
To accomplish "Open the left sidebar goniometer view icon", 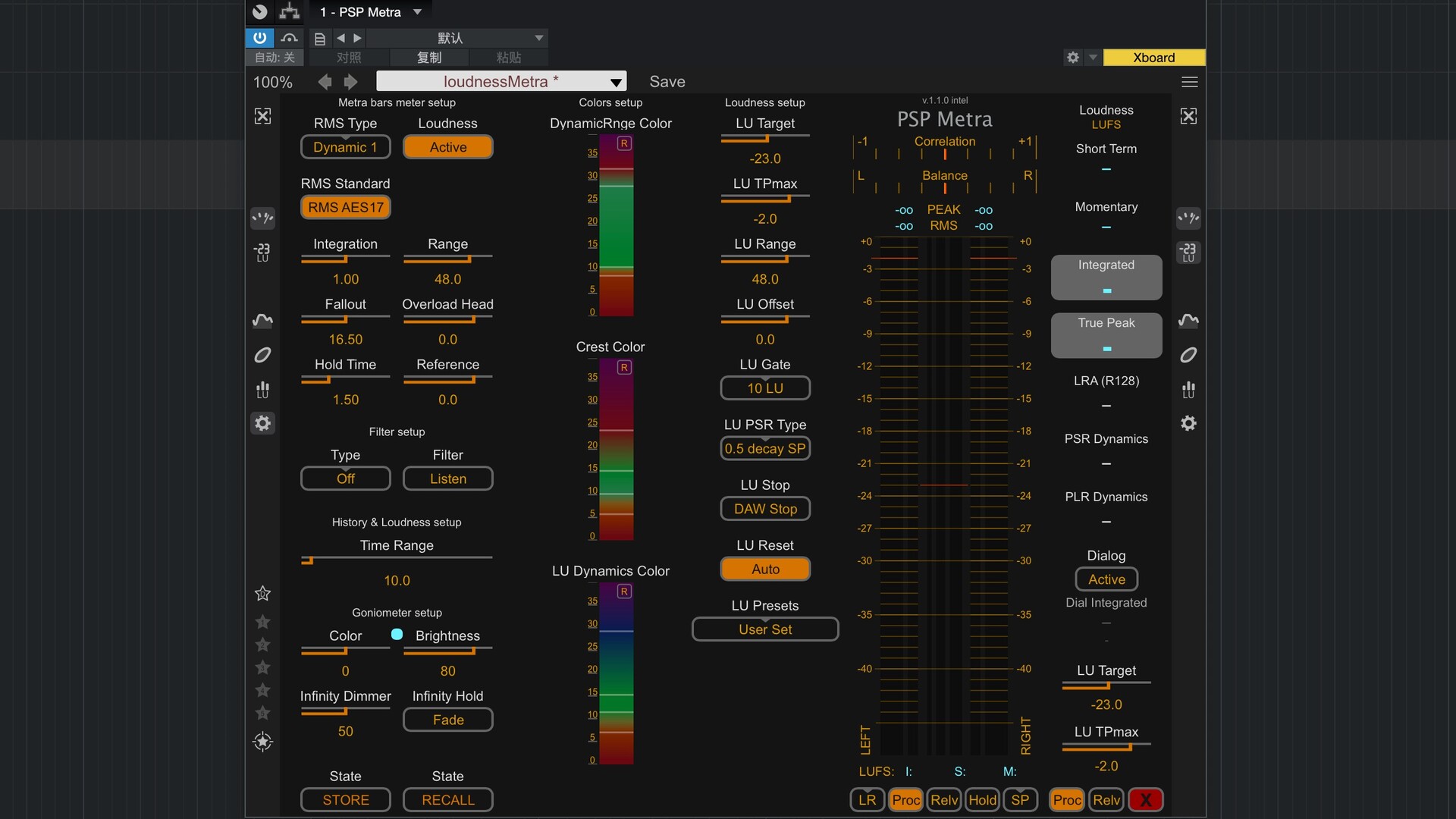I will pos(262,355).
